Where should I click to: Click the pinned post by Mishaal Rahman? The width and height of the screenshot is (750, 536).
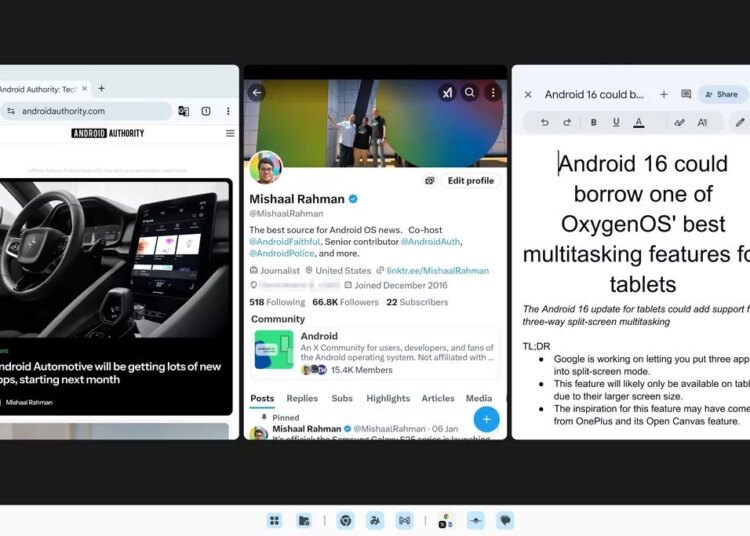375,427
